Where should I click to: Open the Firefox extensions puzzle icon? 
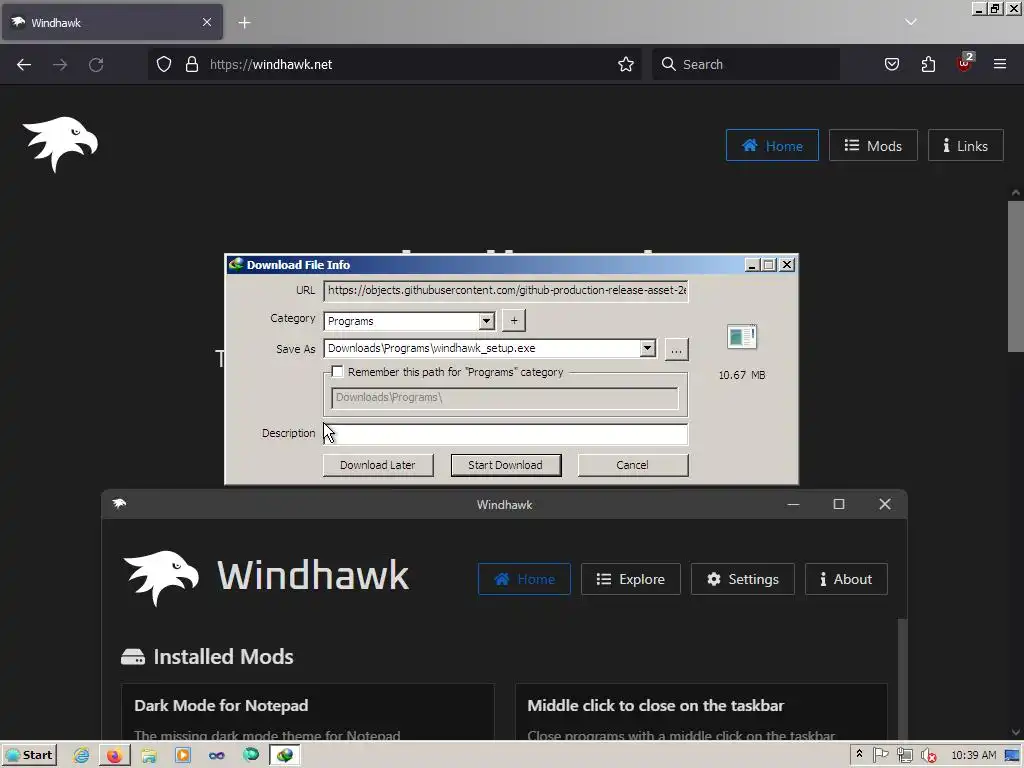928,65
